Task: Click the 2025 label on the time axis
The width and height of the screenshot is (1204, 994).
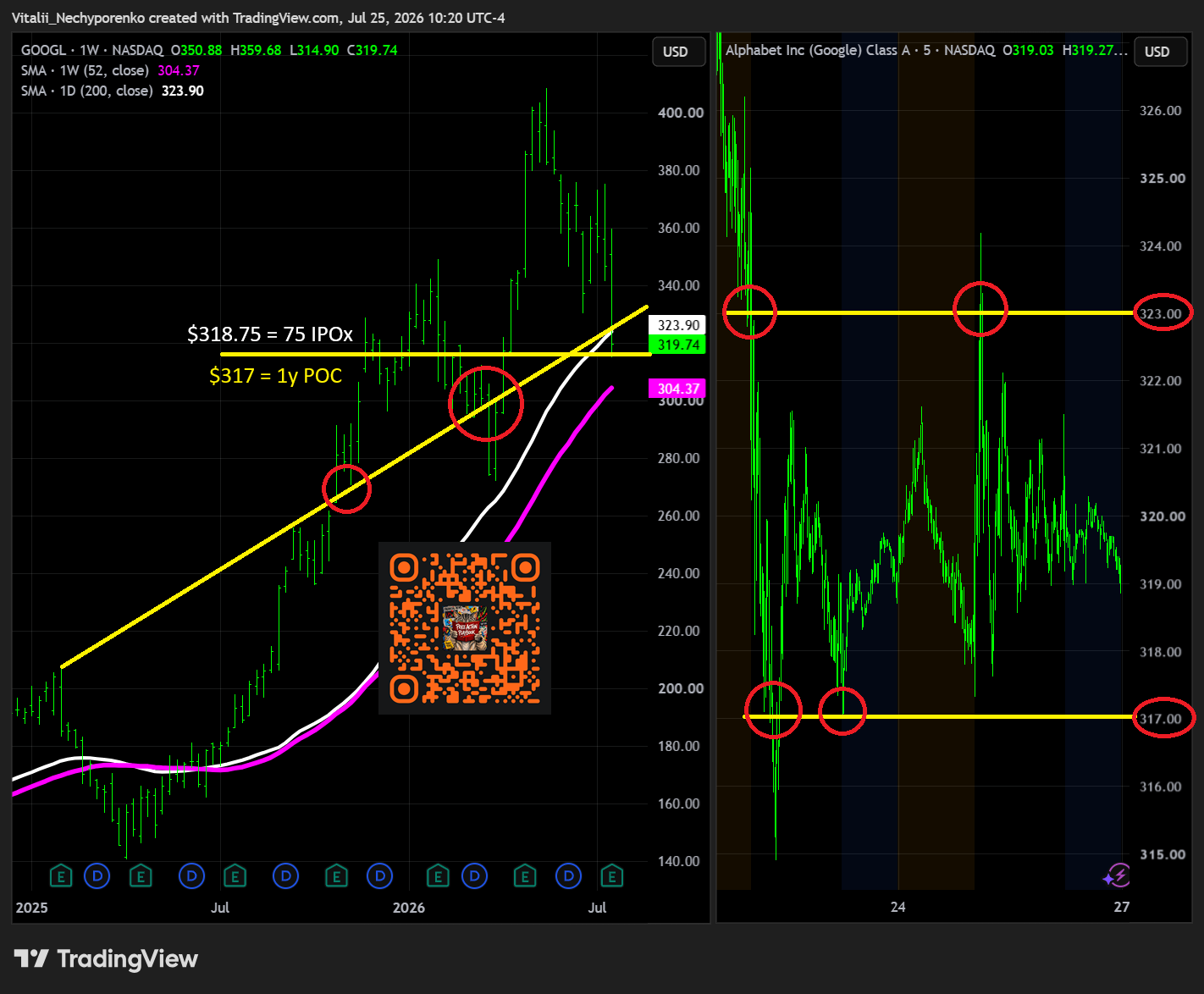Action: coord(32,908)
